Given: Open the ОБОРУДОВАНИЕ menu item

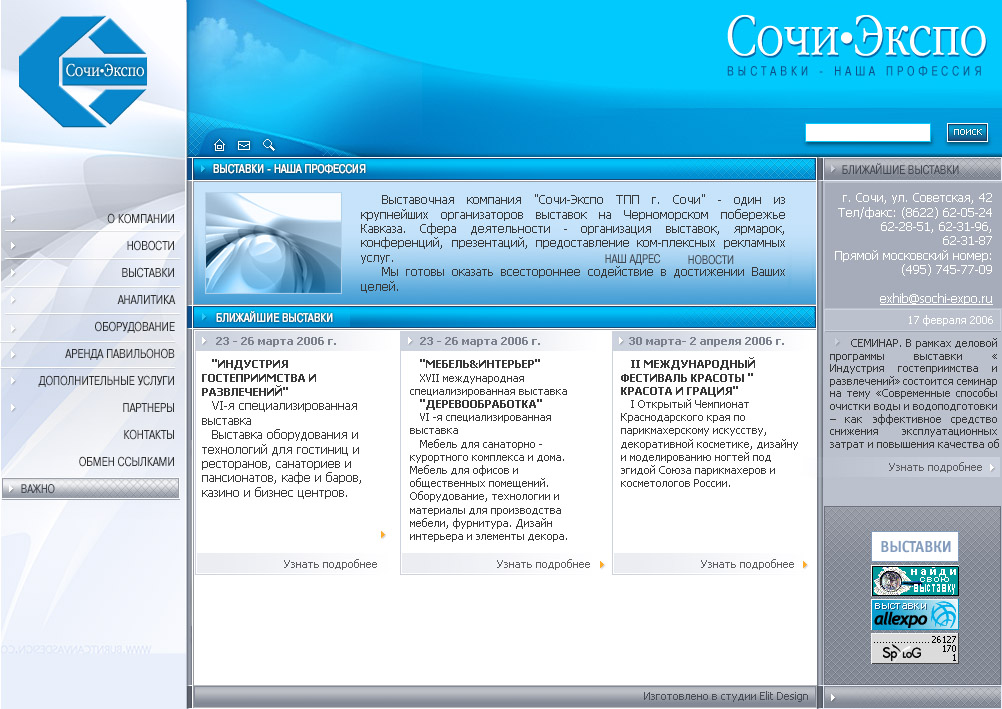Looking at the screenshot, I should 134,327.
